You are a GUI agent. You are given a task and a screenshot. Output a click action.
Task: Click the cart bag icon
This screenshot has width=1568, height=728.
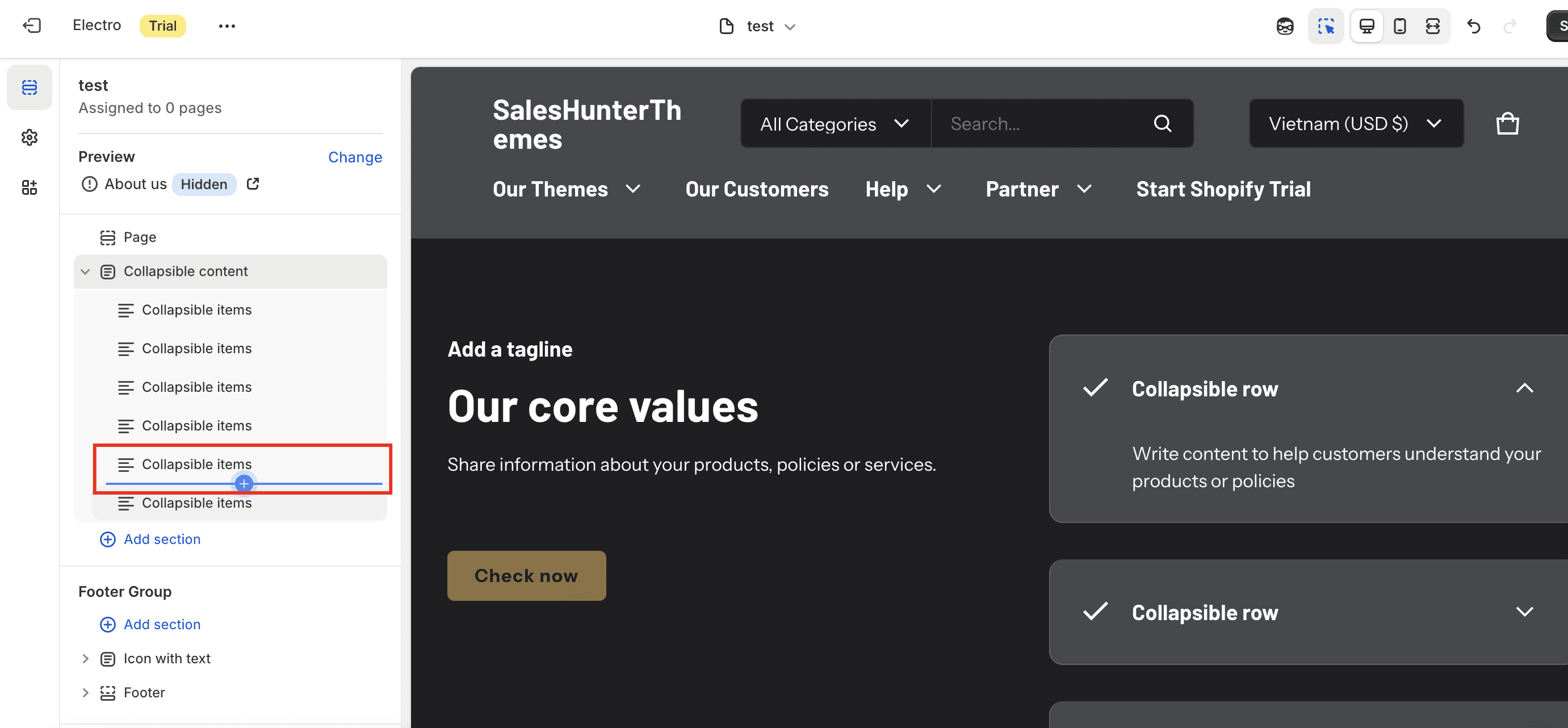(1507, 124)
